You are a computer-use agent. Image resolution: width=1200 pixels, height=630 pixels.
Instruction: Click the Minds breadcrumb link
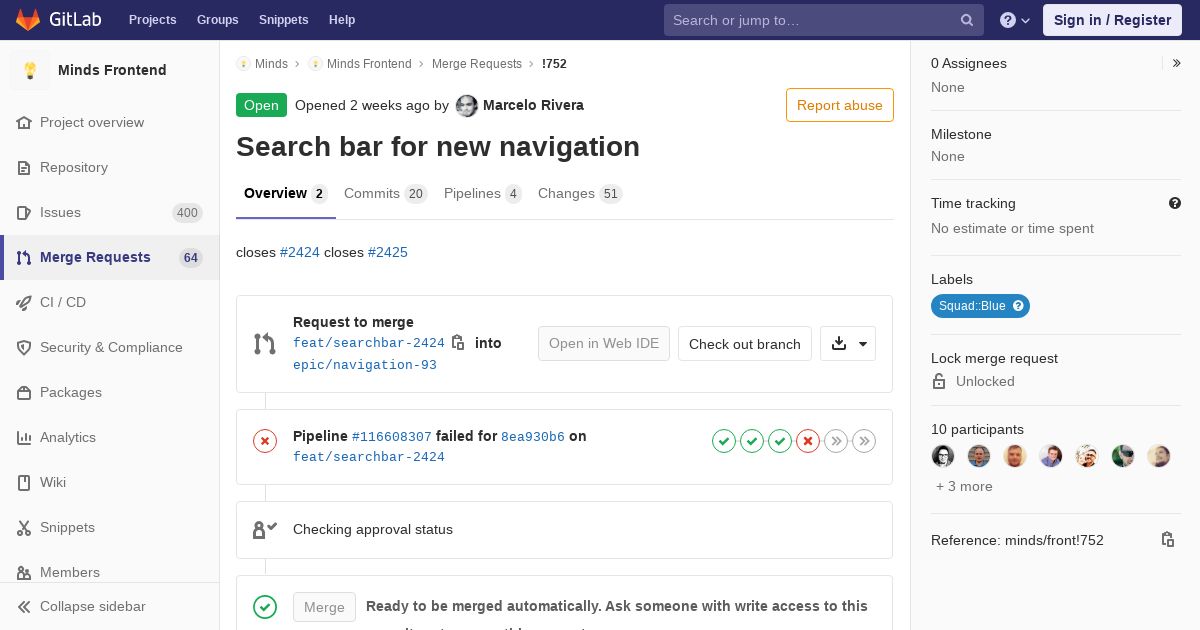271,64
